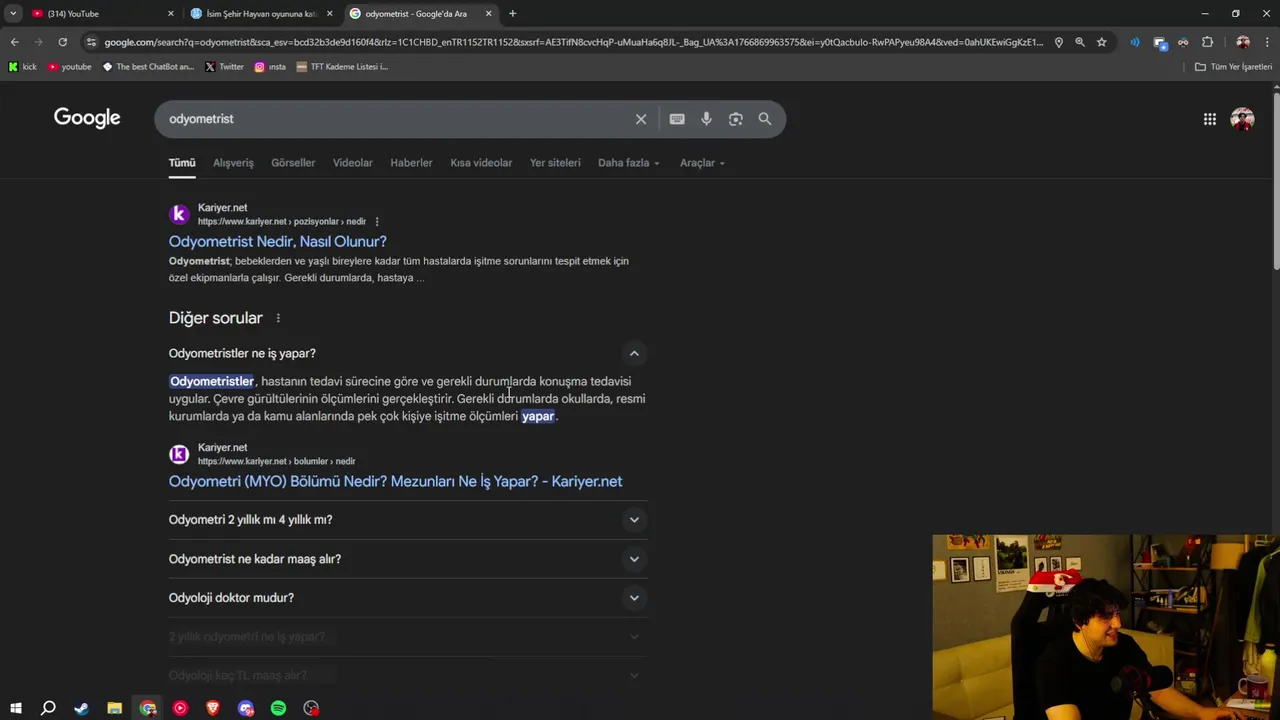Open the youtube bookmark
The image size is (1280, 720).
pyautogui.click(x=70, y=67)
